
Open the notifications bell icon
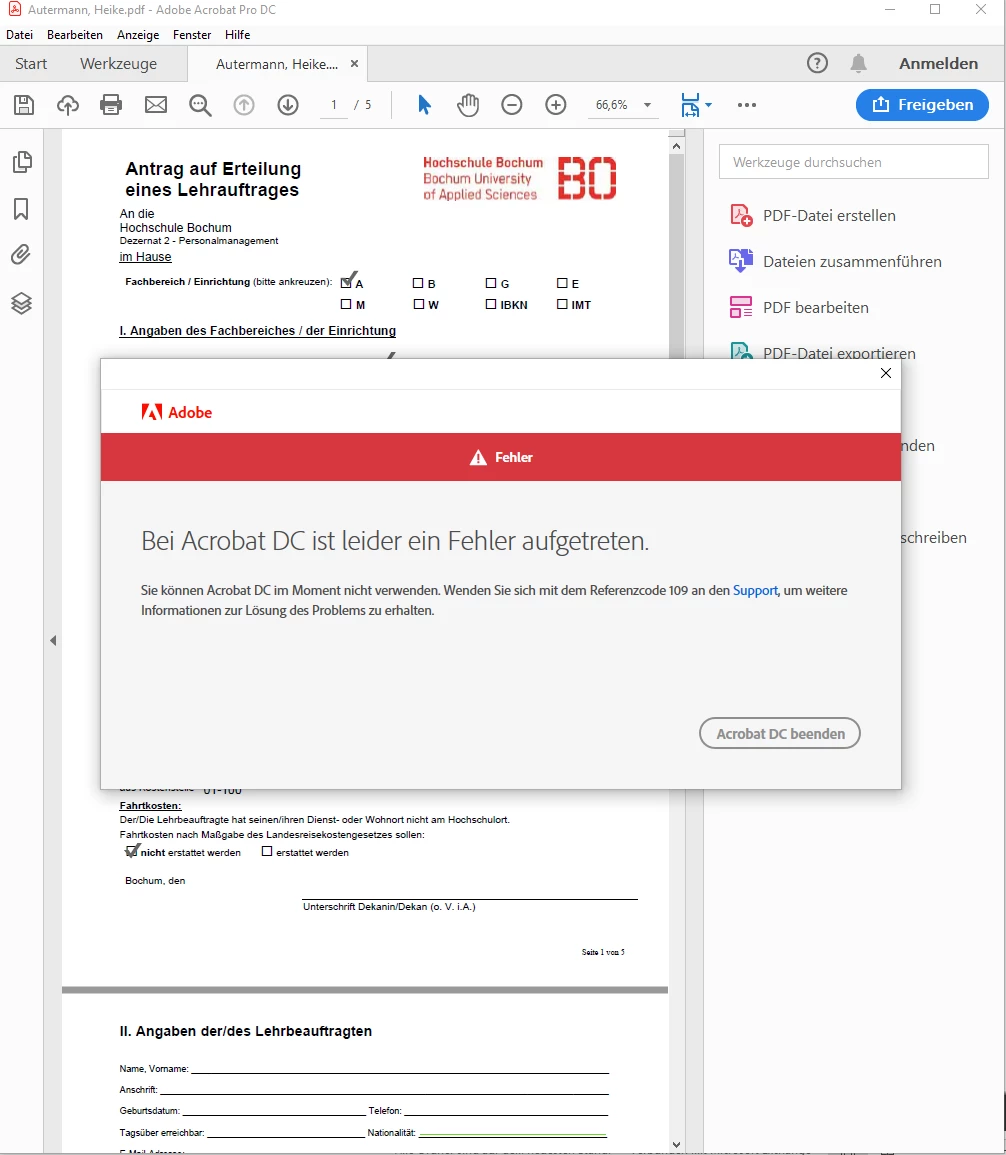(x=859, y=63)
